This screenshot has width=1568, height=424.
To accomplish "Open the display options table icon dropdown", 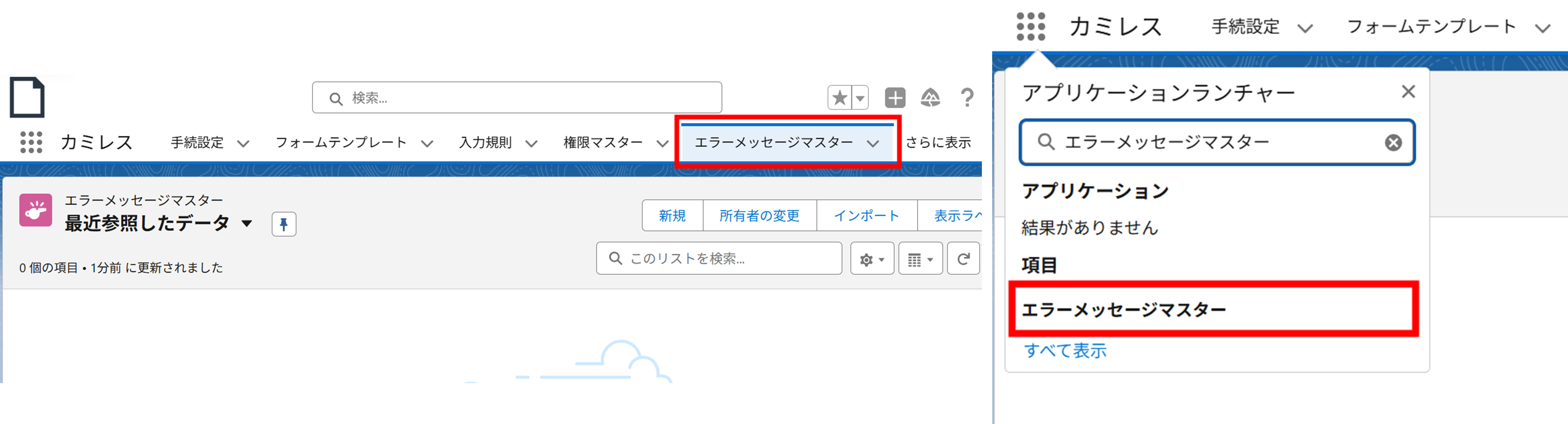I will point(920,258).
